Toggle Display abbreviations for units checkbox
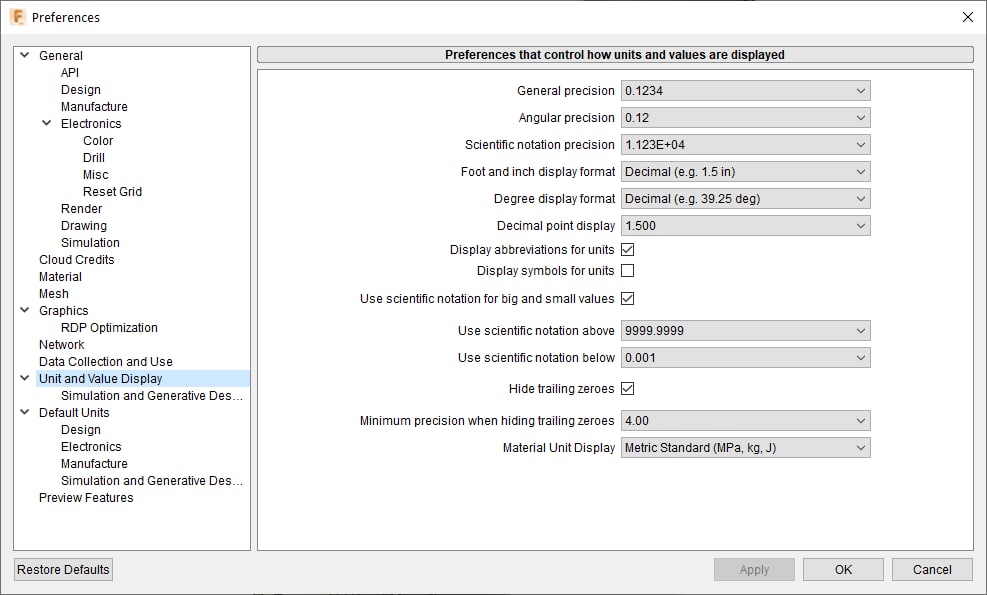Viewport: 987px width, 595px height. coord(628,249)
